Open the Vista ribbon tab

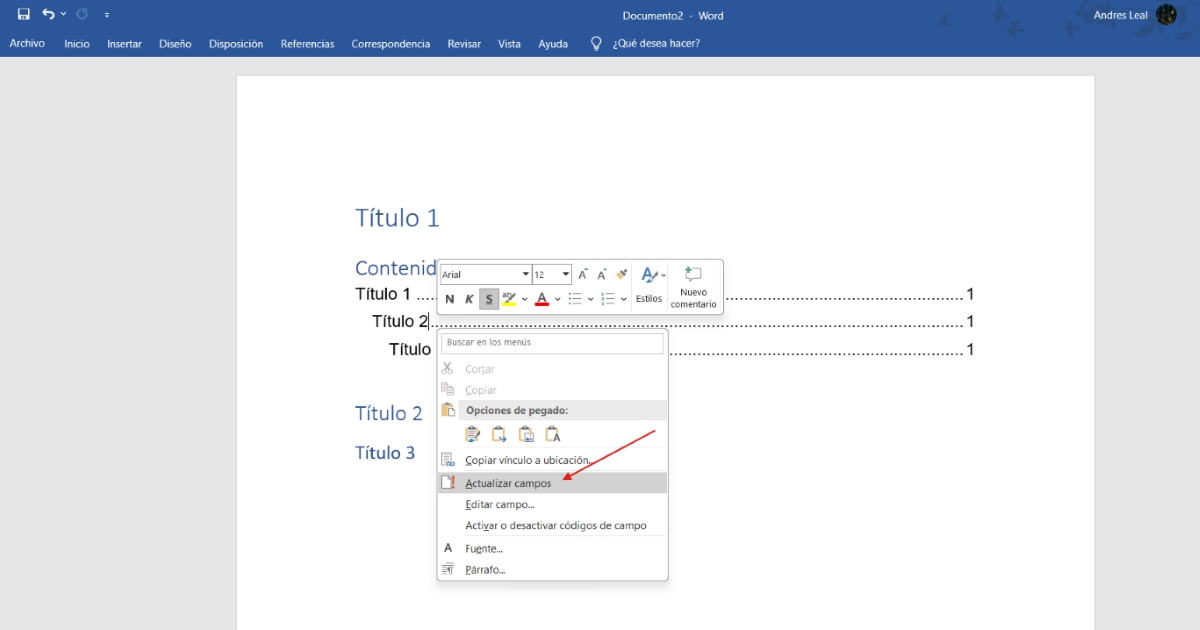click(509, 44)
